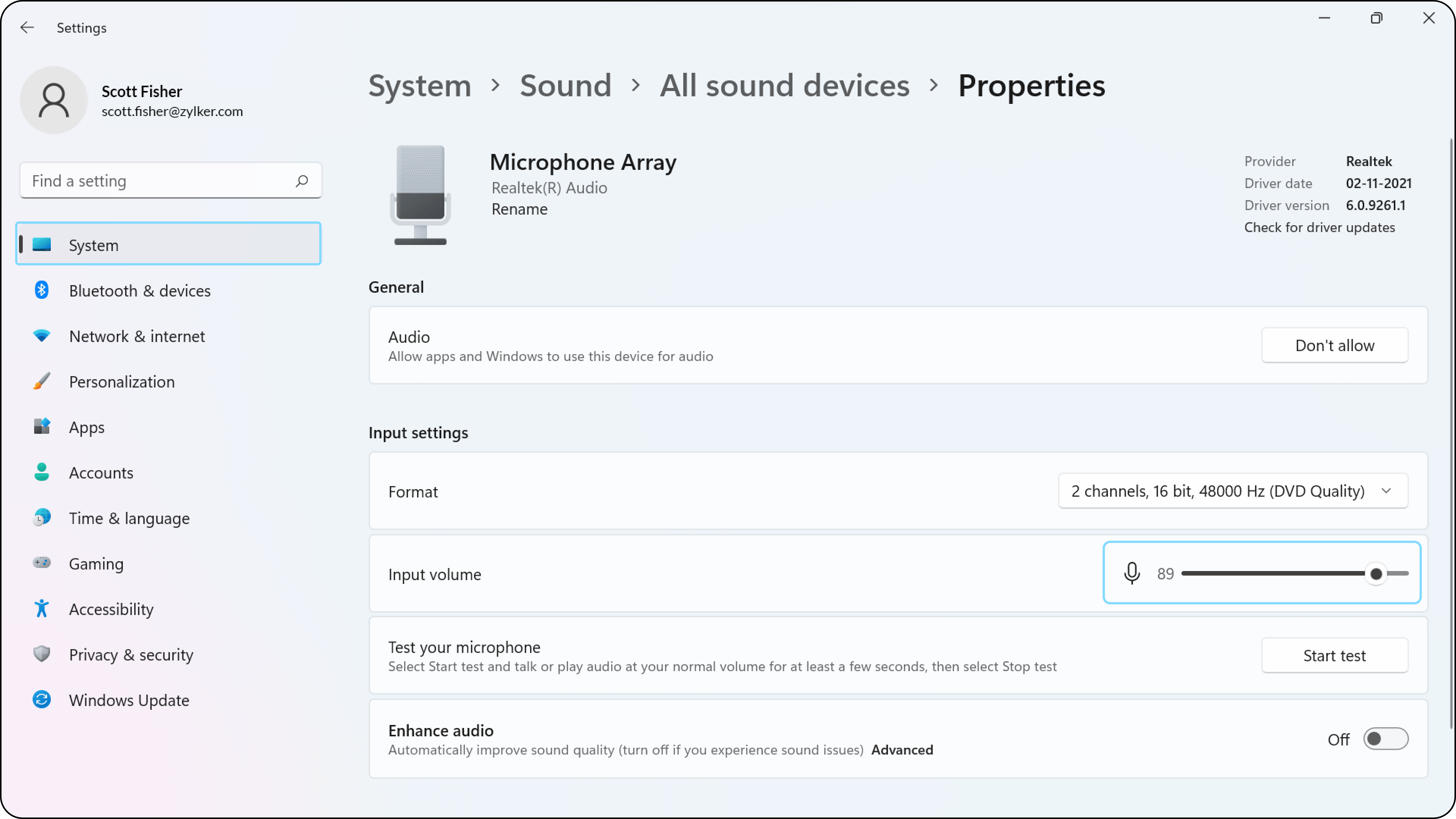This screenshot has width=1456, height=819.
Task: Click the user profile avatar
Action: (x=54, y=100)
